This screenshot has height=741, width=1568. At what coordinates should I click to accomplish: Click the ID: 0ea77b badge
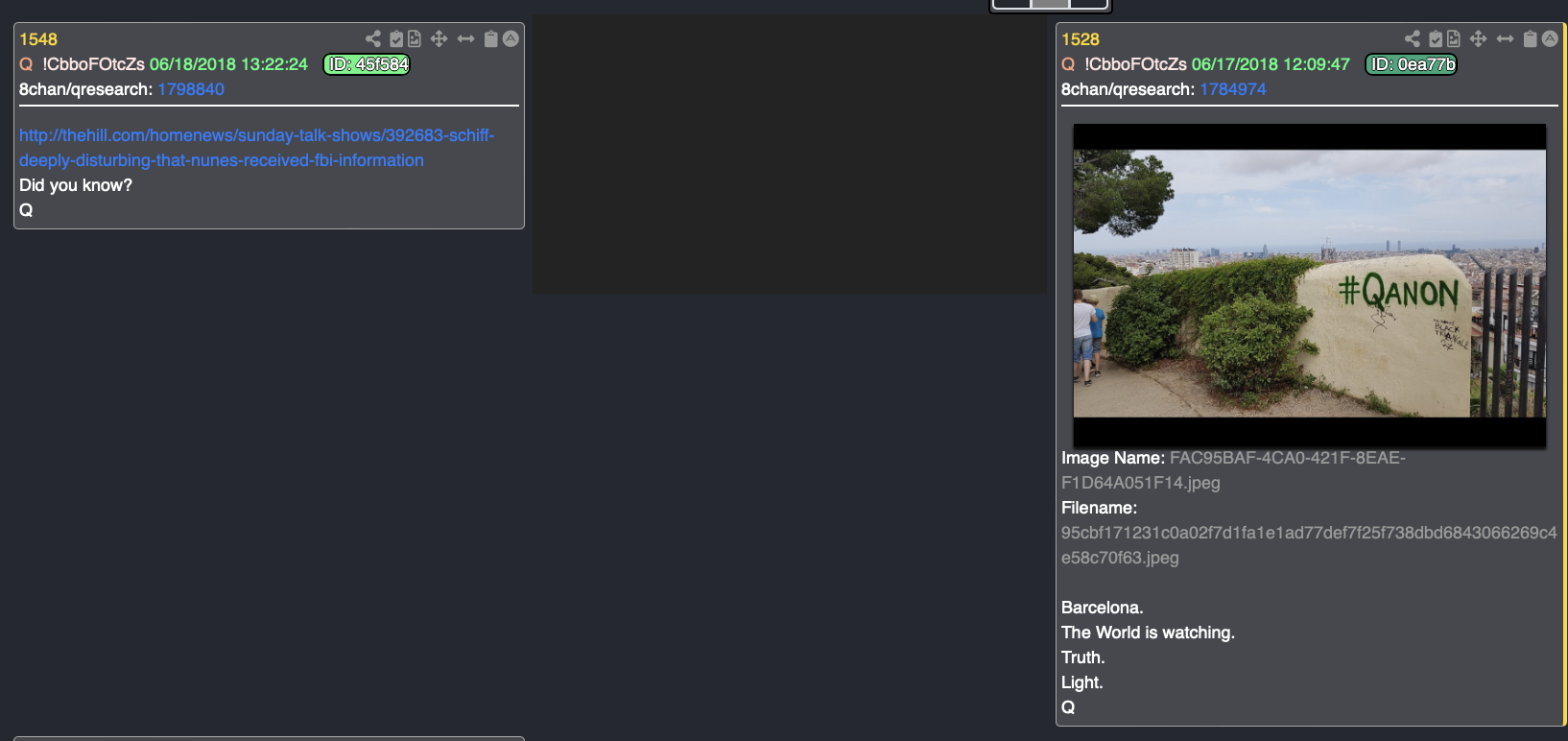coord(1412,64)
